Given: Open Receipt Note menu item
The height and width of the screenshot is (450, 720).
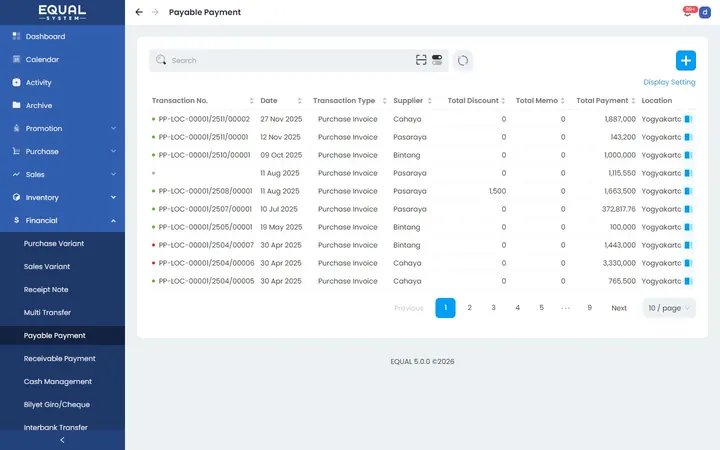Looking at the screenshot, I should pyautogui.click(x=46, y=289).
